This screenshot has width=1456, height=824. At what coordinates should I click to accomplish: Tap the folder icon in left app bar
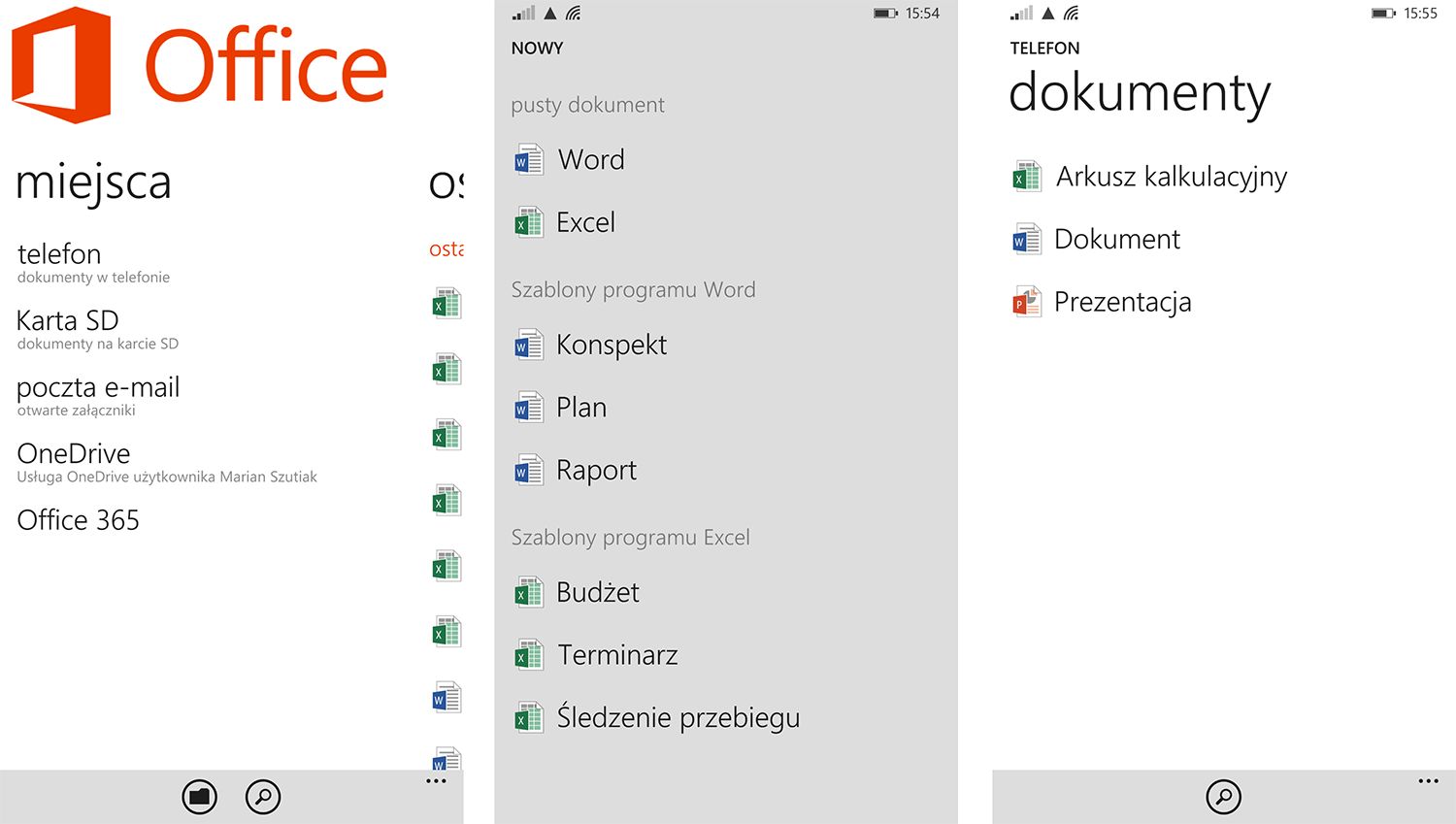click(x=200, y=797)
